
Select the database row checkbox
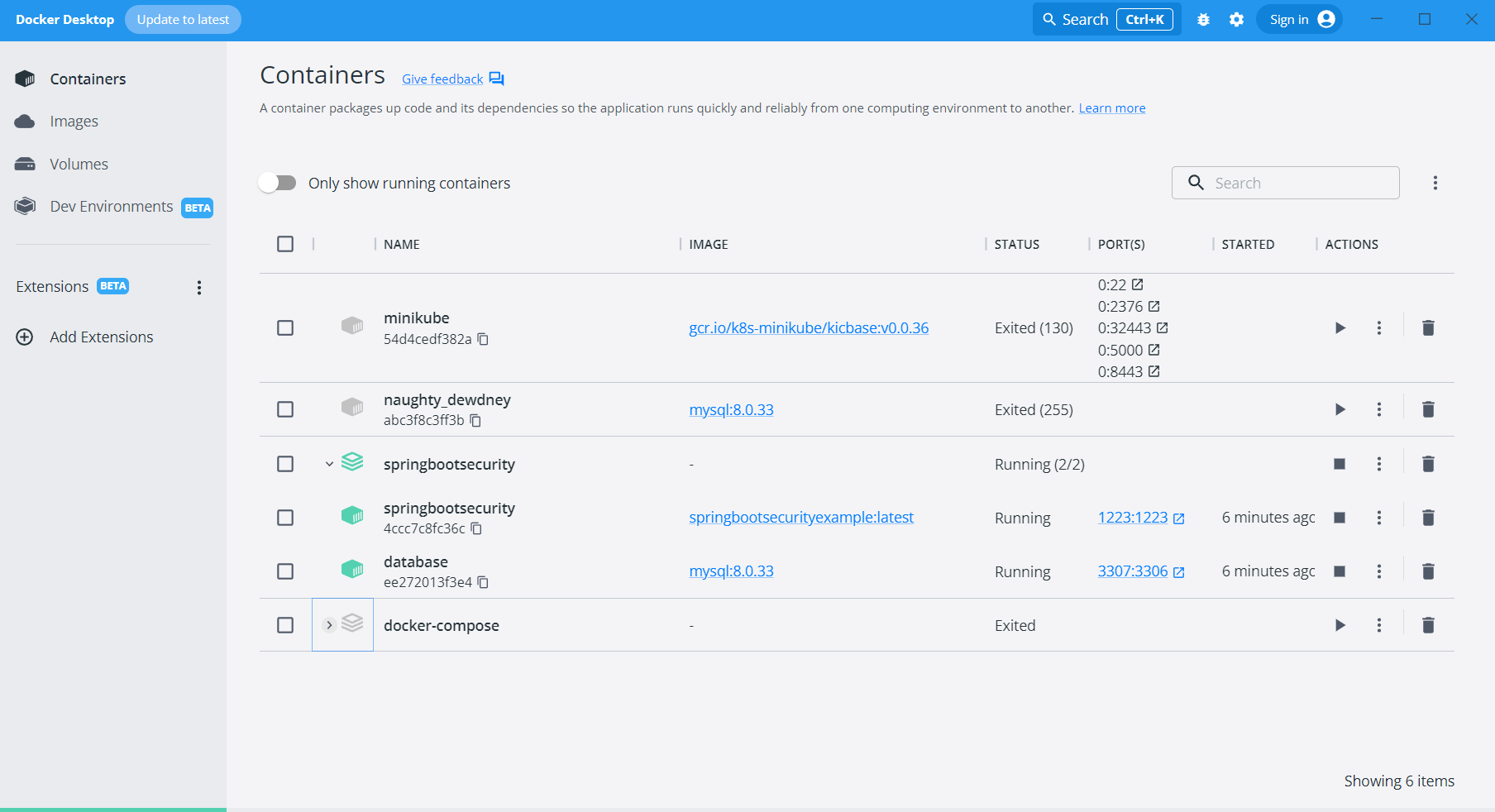click(x=285, y=571)
